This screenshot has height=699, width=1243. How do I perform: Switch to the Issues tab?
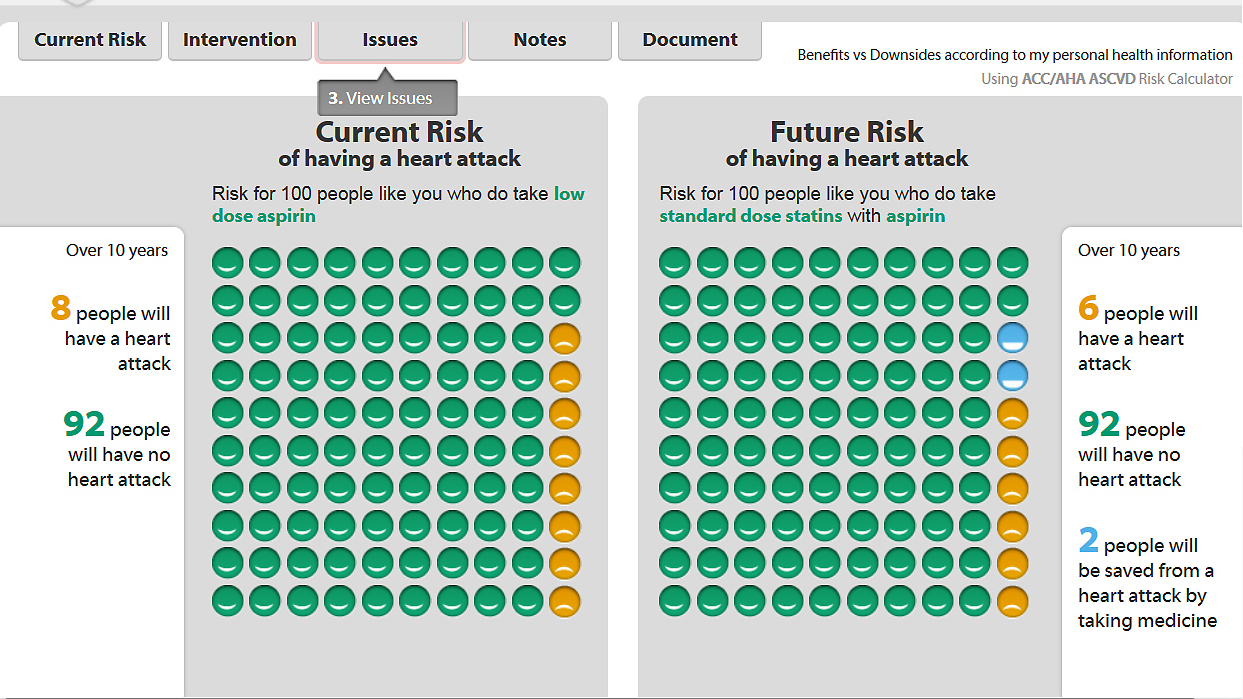tap(389, 40)
